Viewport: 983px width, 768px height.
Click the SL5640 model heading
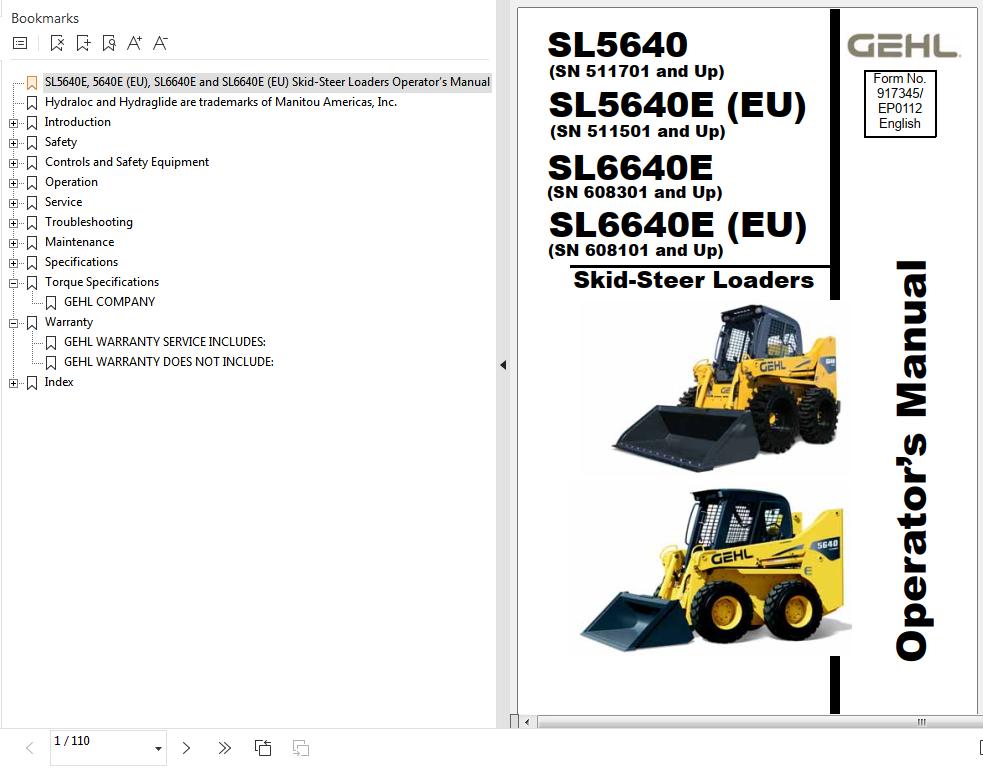click(x=618, y=45)
